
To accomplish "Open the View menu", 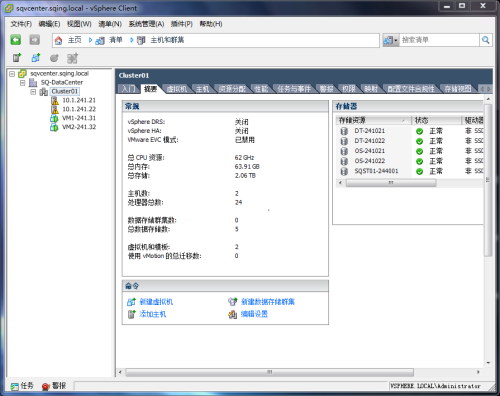I will [x=79, y=24].
